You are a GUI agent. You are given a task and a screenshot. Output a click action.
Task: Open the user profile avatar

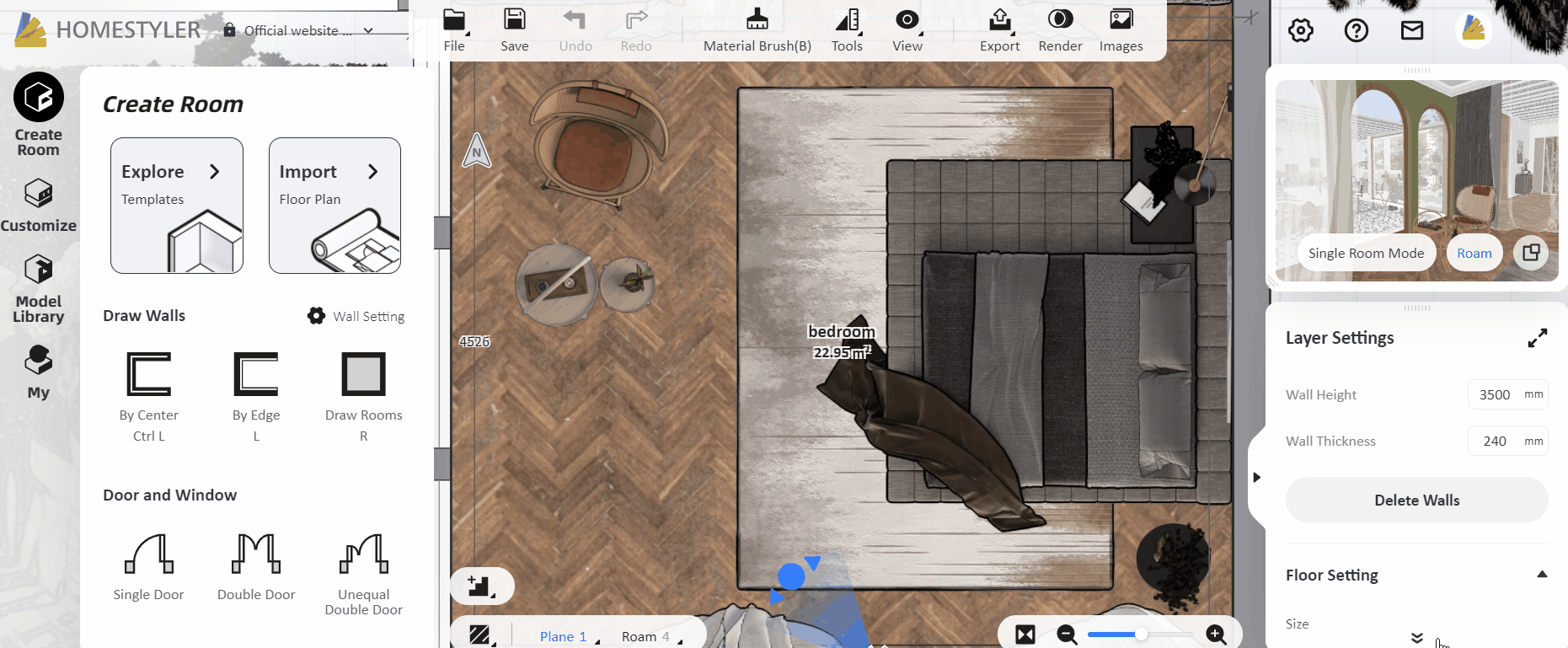click(1474, 29)
